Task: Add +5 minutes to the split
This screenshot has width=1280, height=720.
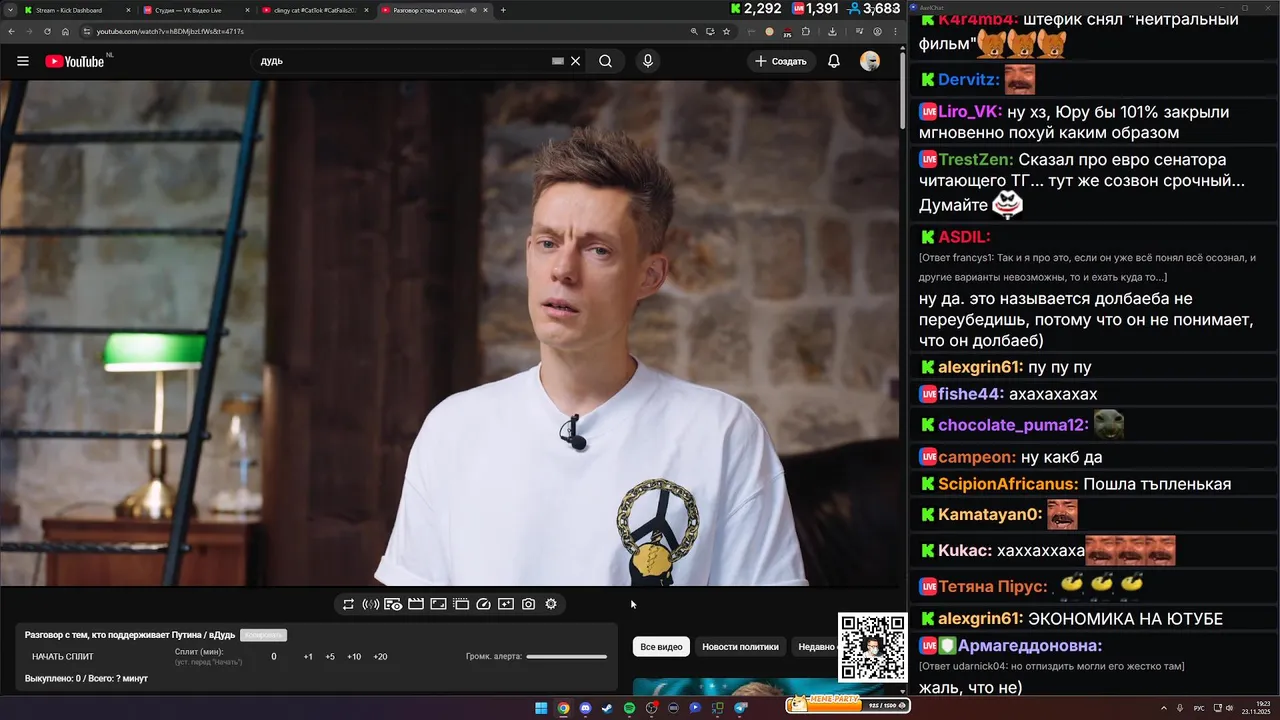Action: (x=330, y=657)
